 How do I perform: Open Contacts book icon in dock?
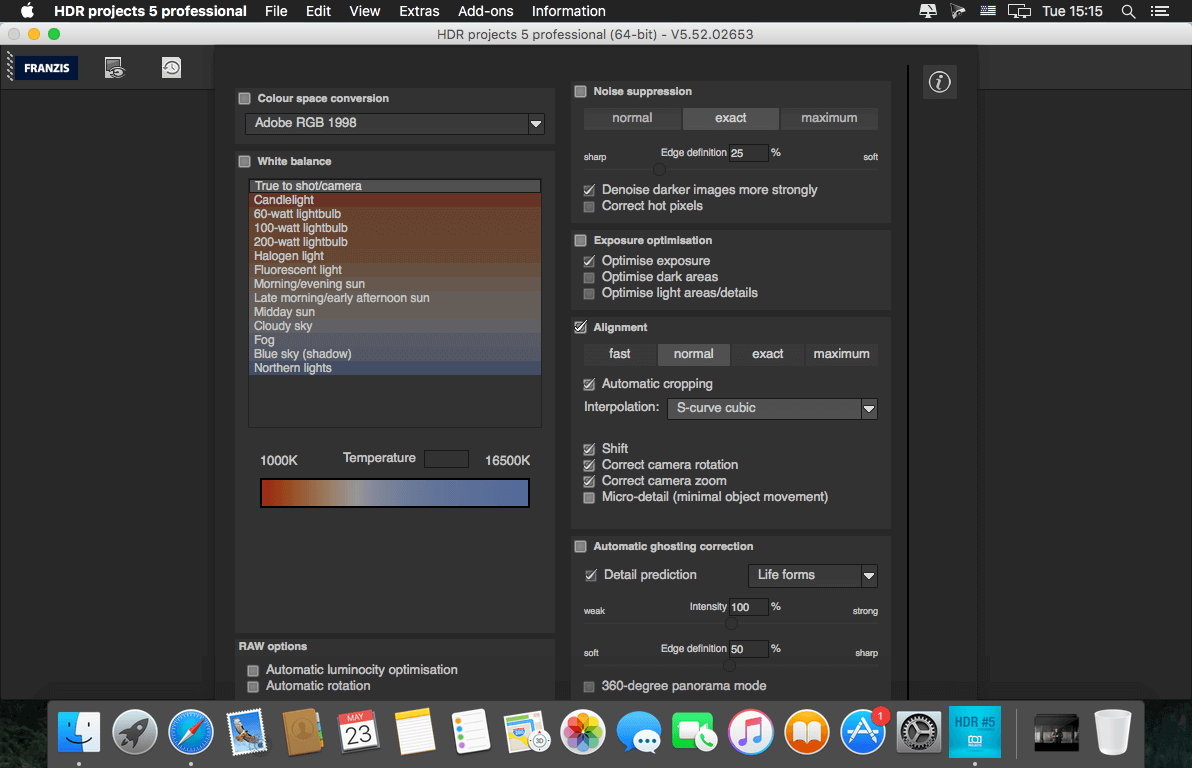point(303,732)
